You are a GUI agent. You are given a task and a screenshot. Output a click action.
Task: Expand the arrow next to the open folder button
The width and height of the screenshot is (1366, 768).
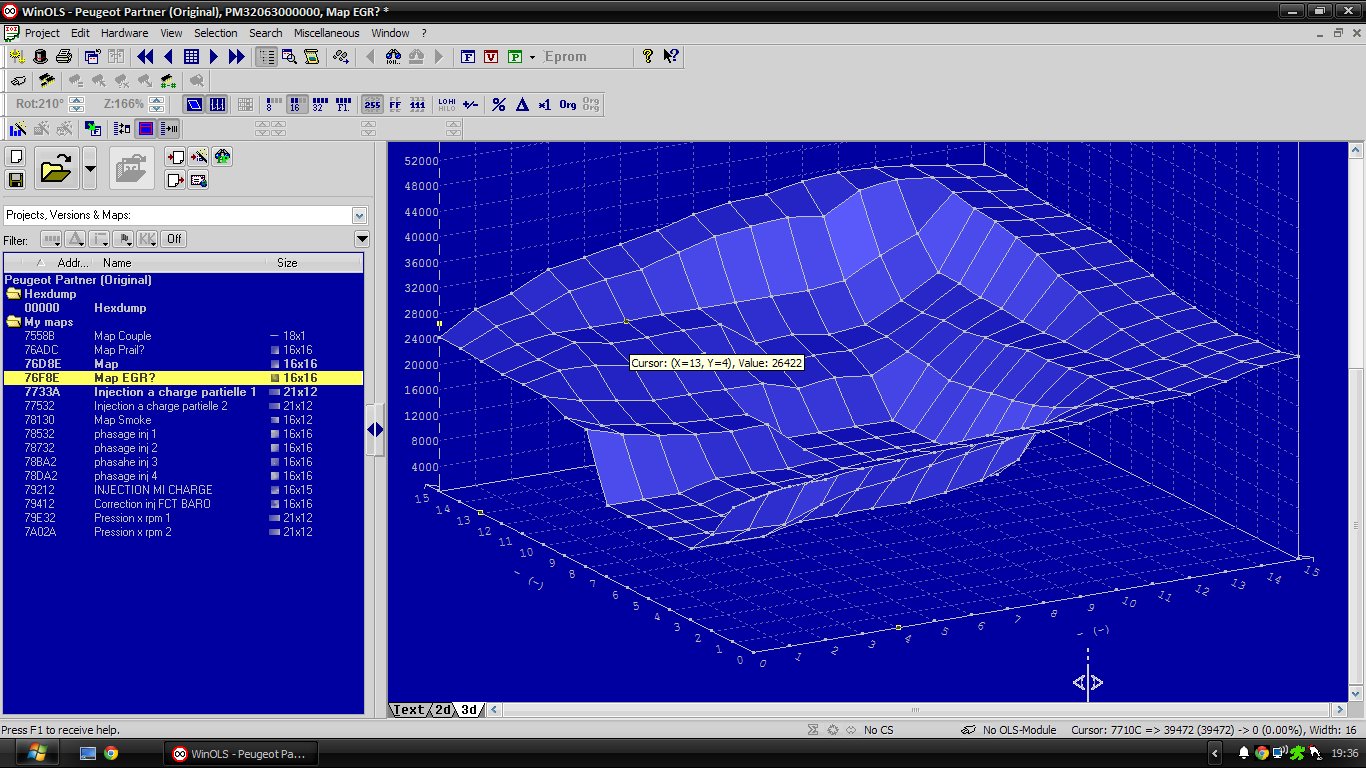click(90, 169)
